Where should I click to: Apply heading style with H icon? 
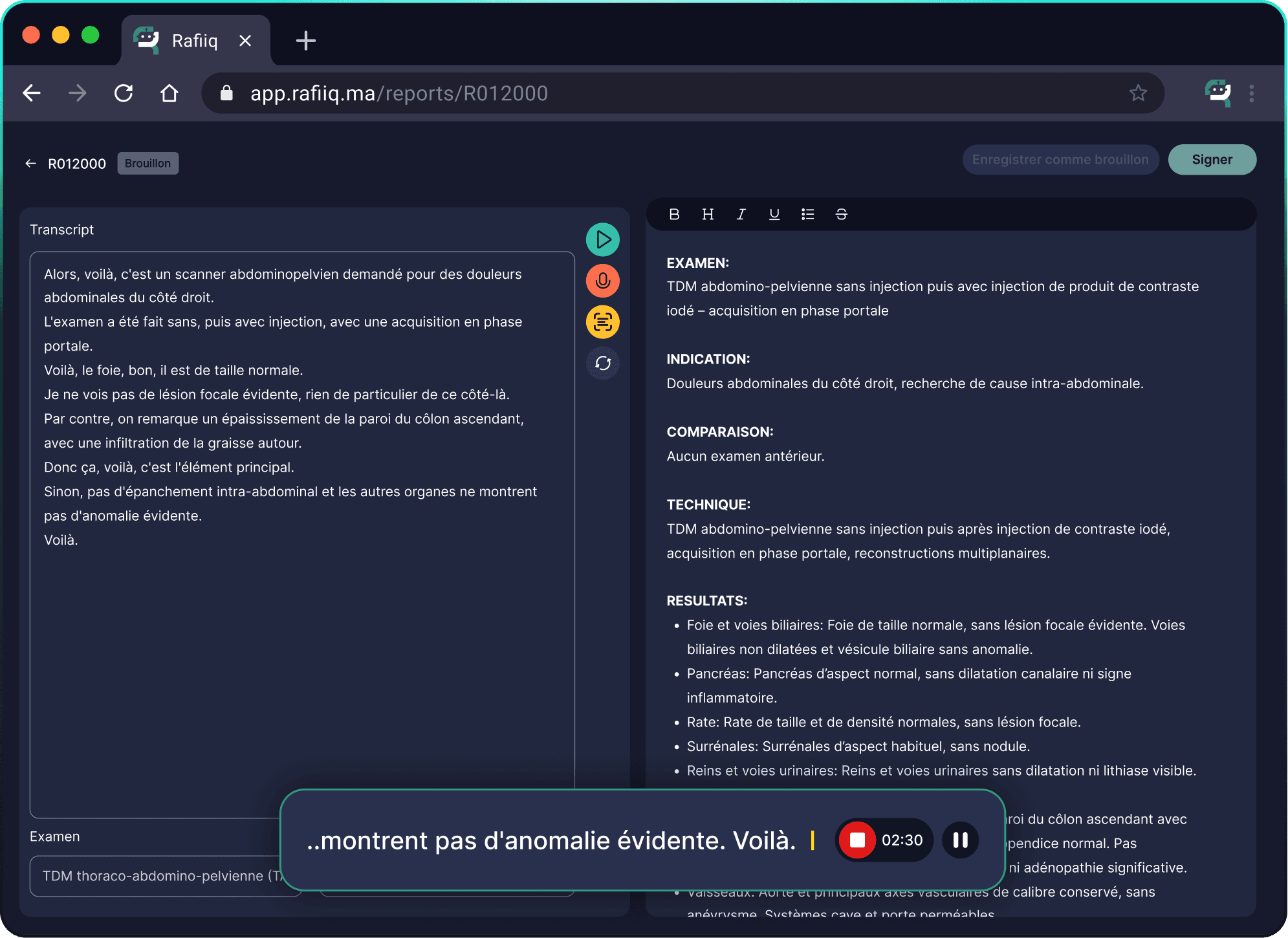[708, 214]
